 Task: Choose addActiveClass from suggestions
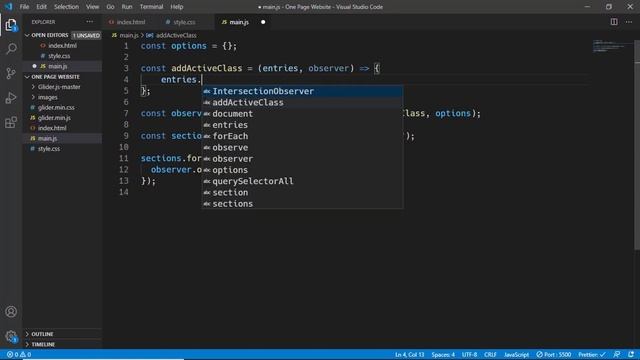click(x=302, y=102)
